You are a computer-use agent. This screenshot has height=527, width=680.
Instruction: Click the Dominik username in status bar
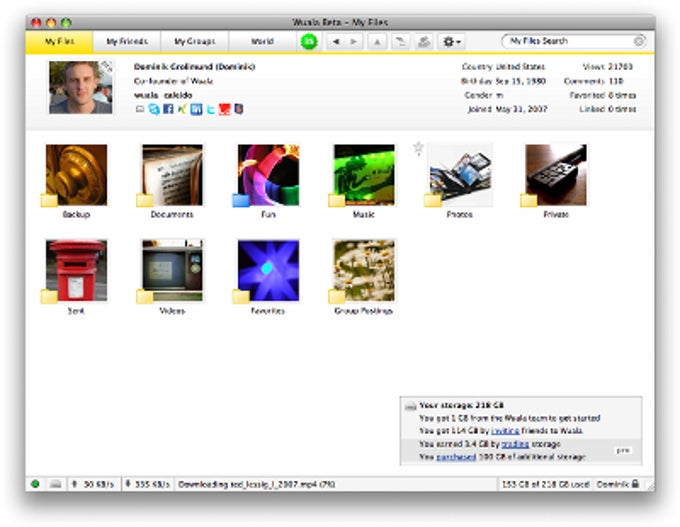point(612,484)
